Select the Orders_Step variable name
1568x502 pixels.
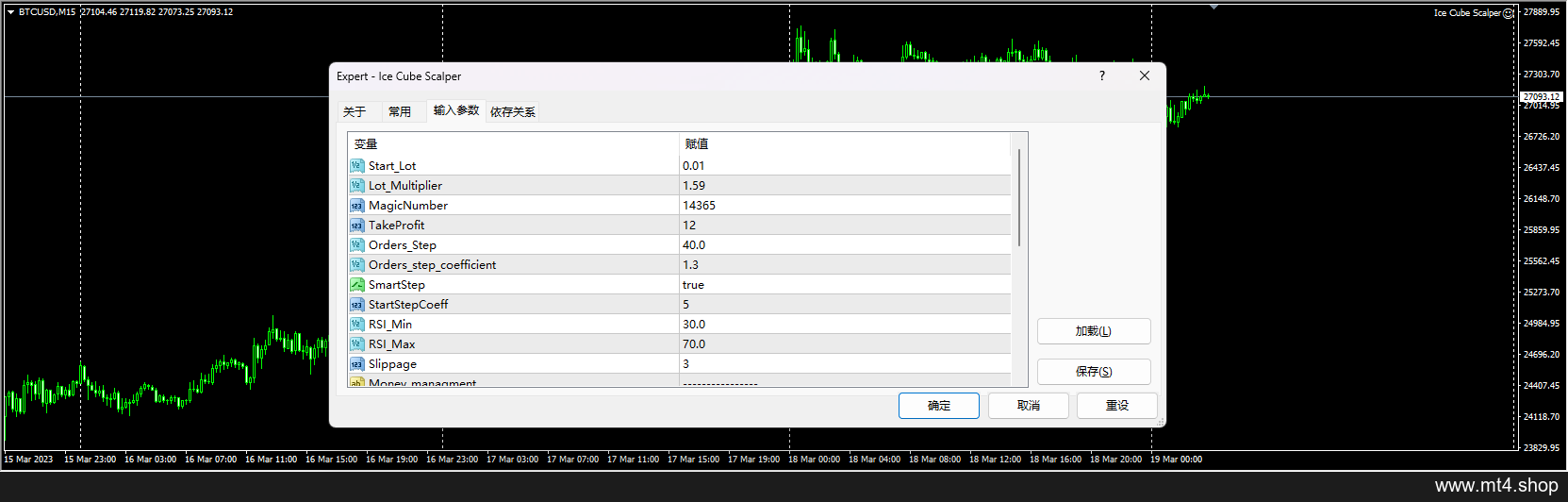click(403, 245)
